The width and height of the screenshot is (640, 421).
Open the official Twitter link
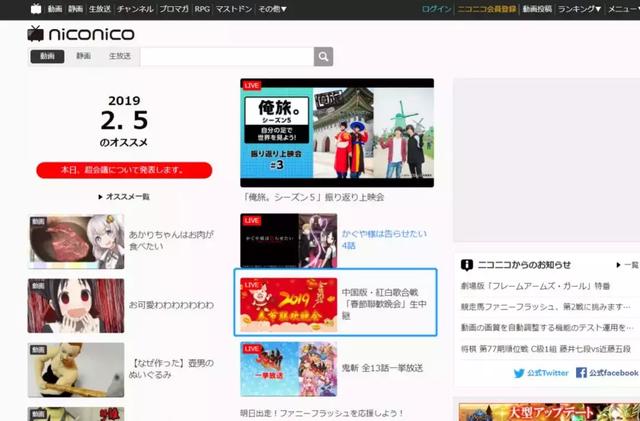[x=541, y=373]
